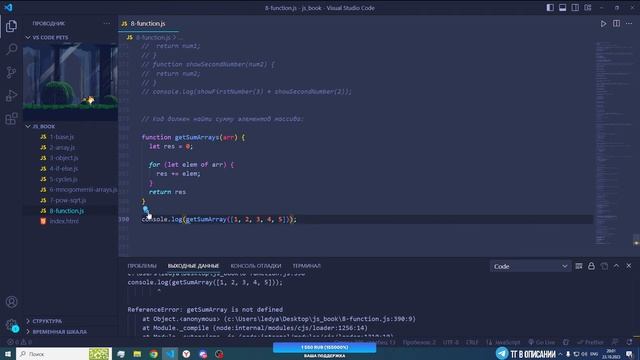Open Task View from the taskbar
This screenshot has width=640, height=360.
[x=121, y=354]
